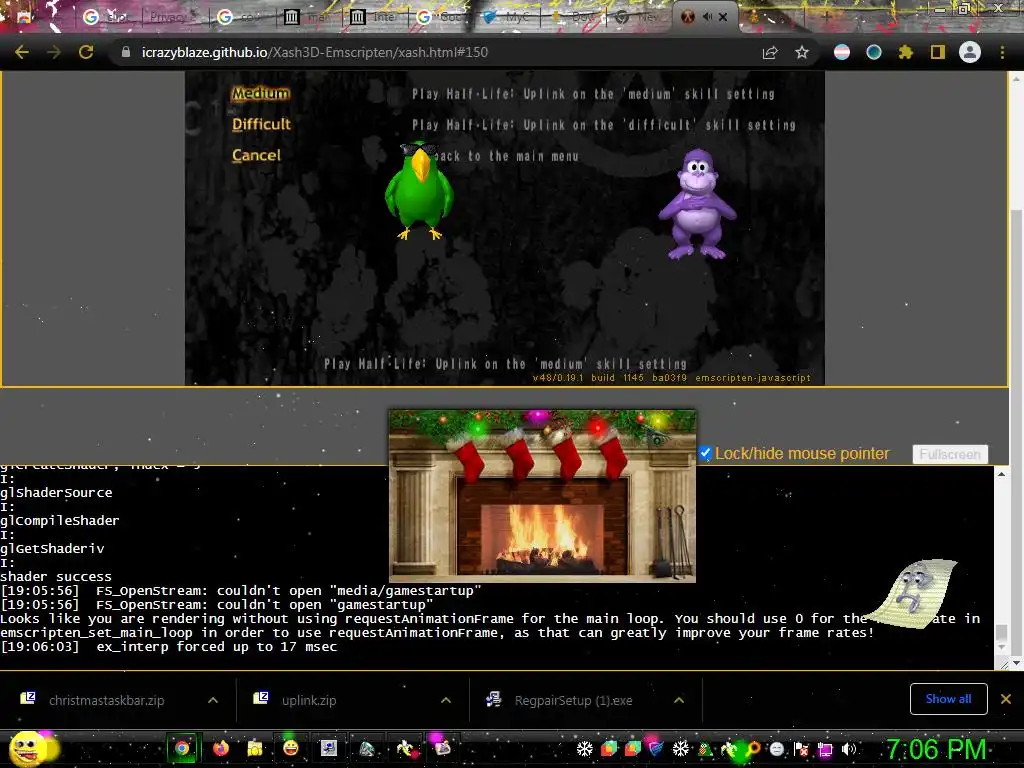Reload the current page
This screenshot has height=768, width=1024.
86,52
